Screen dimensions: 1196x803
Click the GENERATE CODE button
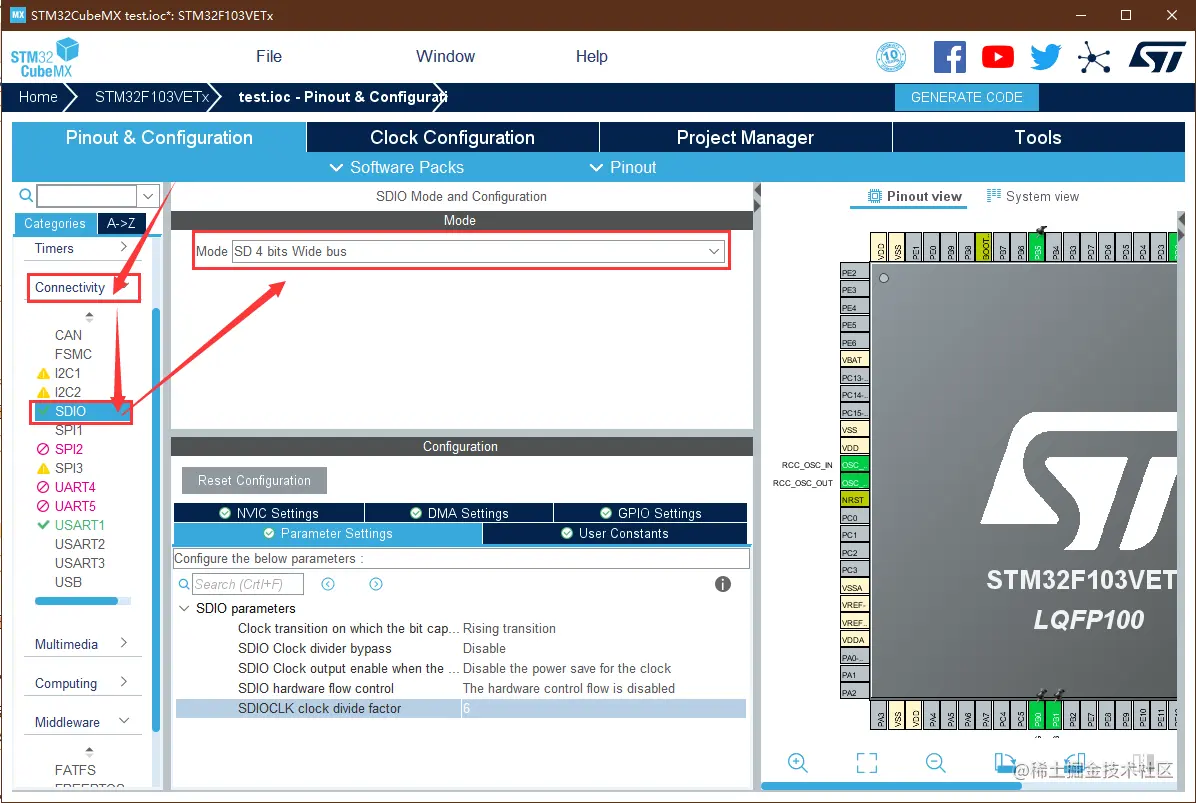click(x=966, y=98)
